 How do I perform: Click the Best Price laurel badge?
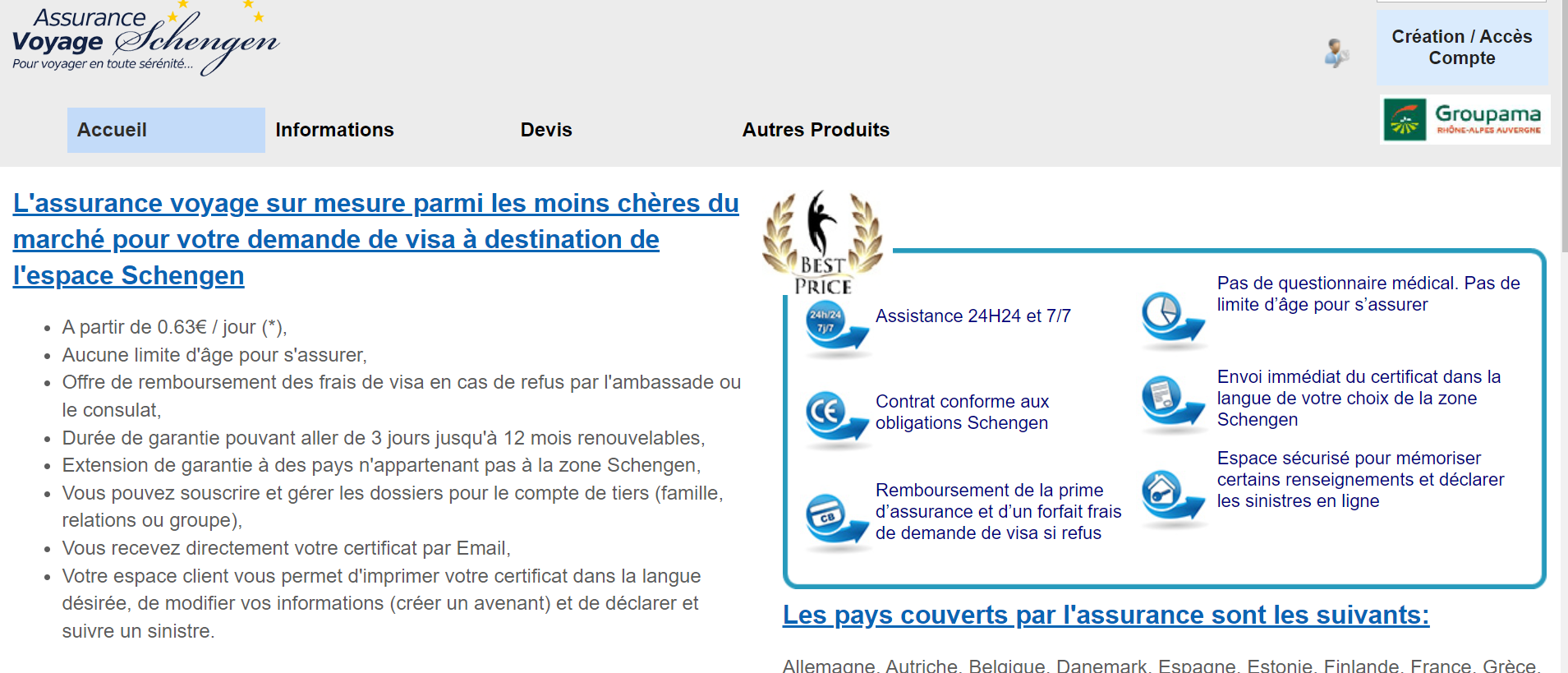point(822,242)
